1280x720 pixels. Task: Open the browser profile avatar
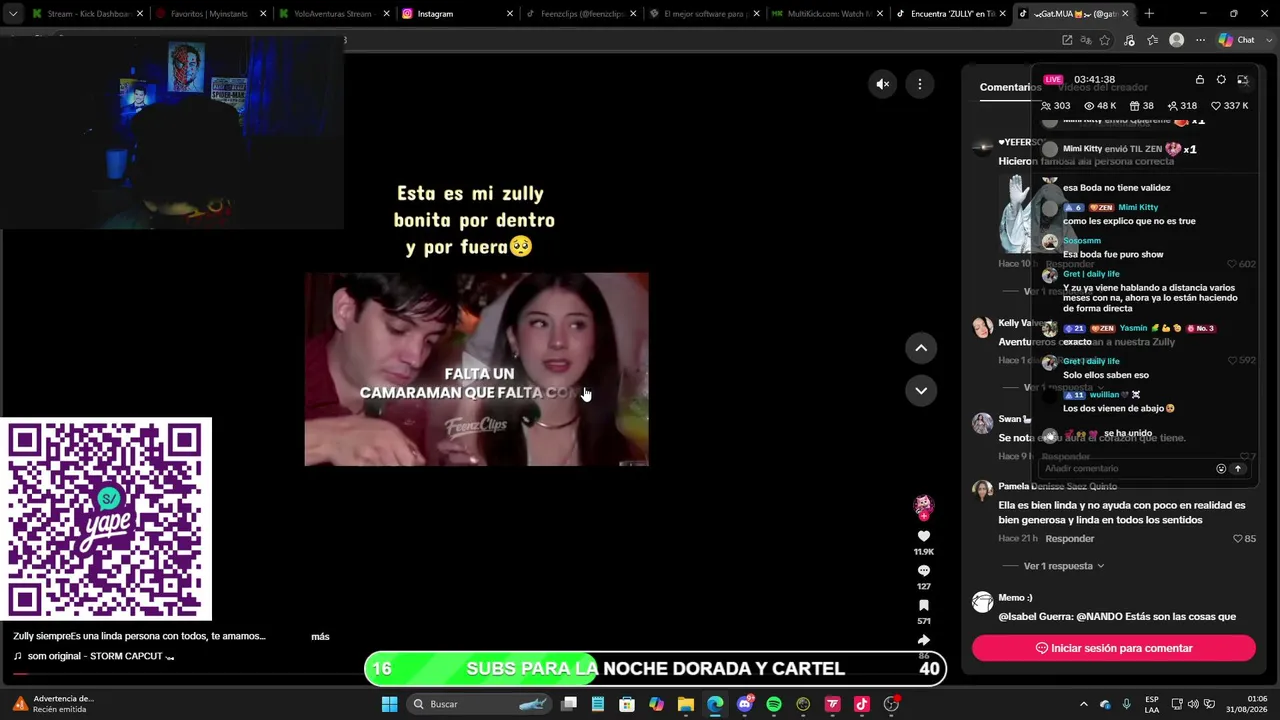click(x=1177, y=40)
